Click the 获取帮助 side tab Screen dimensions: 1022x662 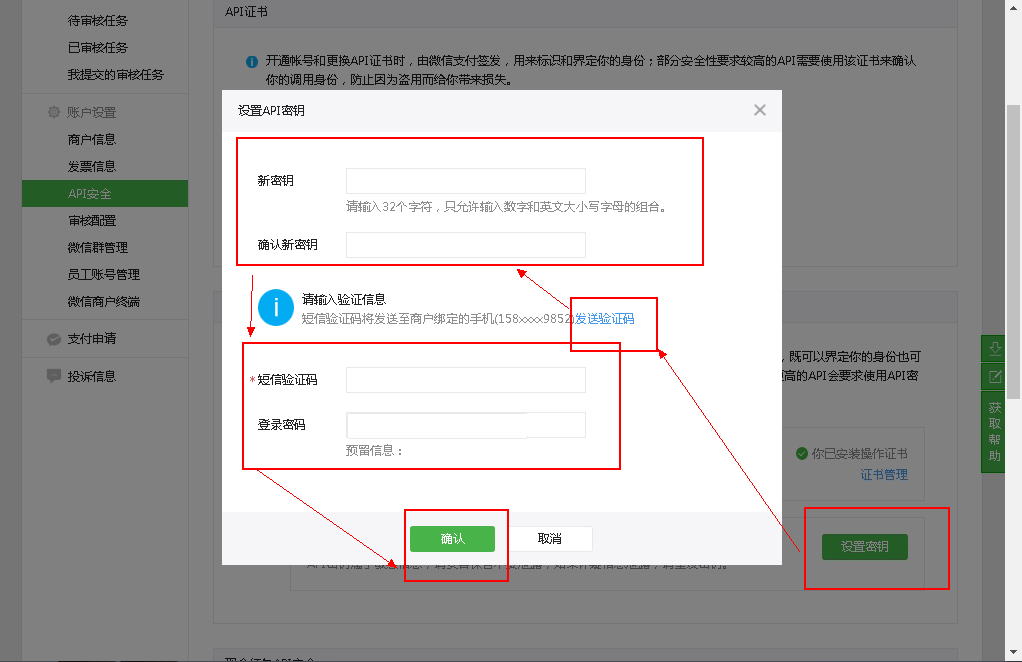[995, 432]
